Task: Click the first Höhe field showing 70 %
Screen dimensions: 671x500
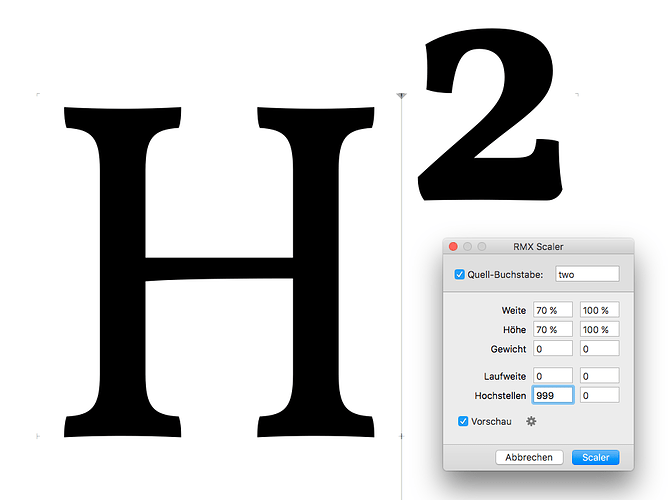Action: click(x=553, y=329)
